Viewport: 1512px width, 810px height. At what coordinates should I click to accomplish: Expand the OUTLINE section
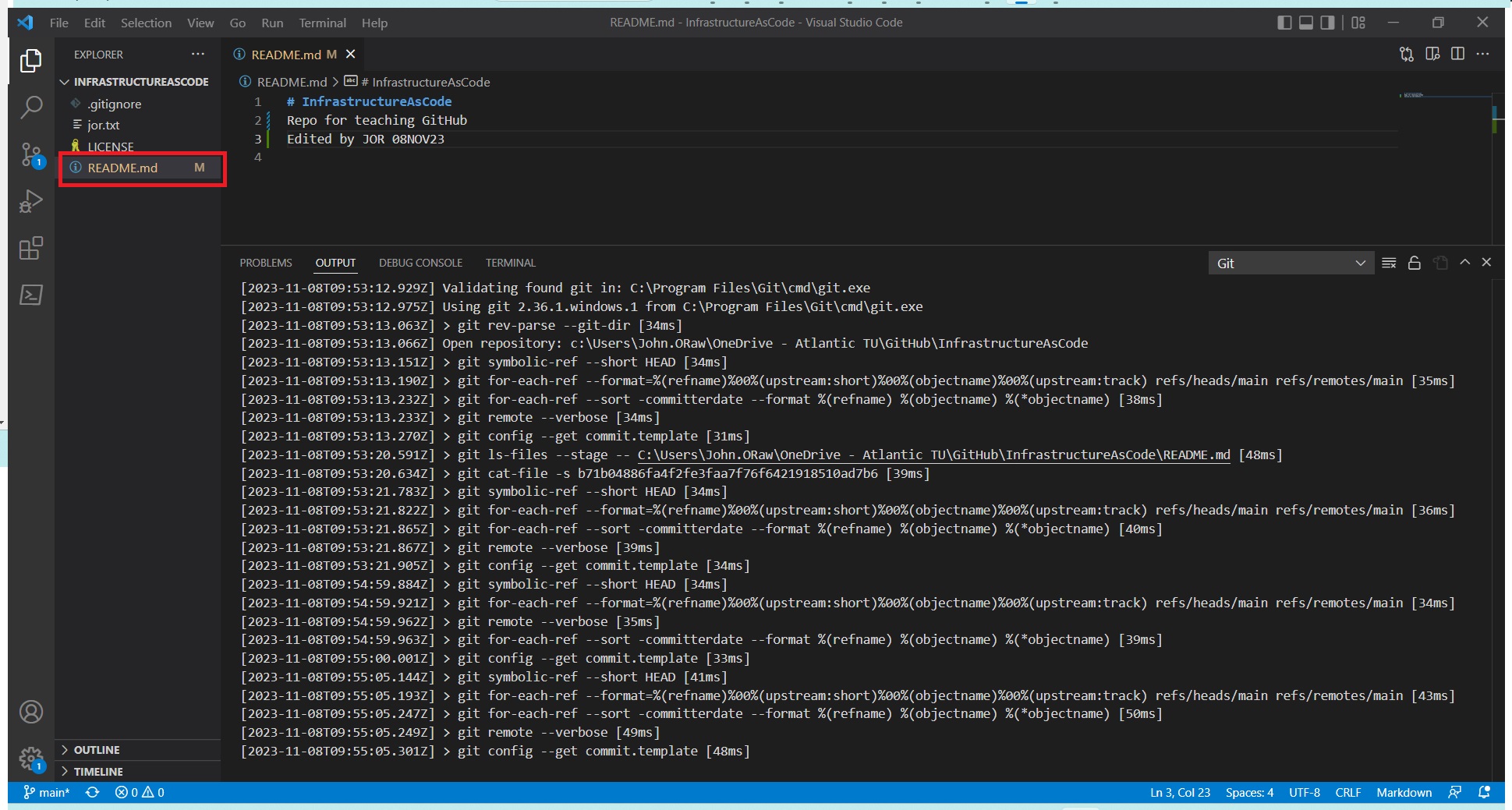point(97,750)
